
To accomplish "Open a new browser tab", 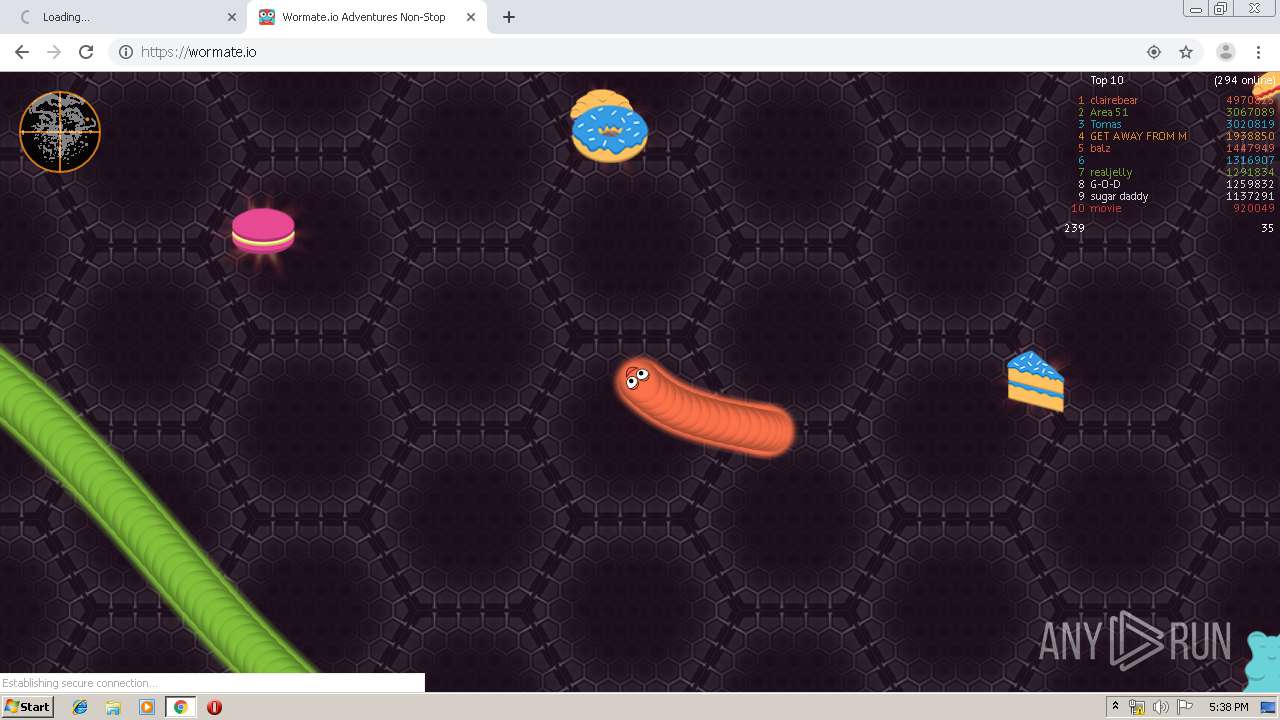I will pyautogui.click(x=509, y=17).
